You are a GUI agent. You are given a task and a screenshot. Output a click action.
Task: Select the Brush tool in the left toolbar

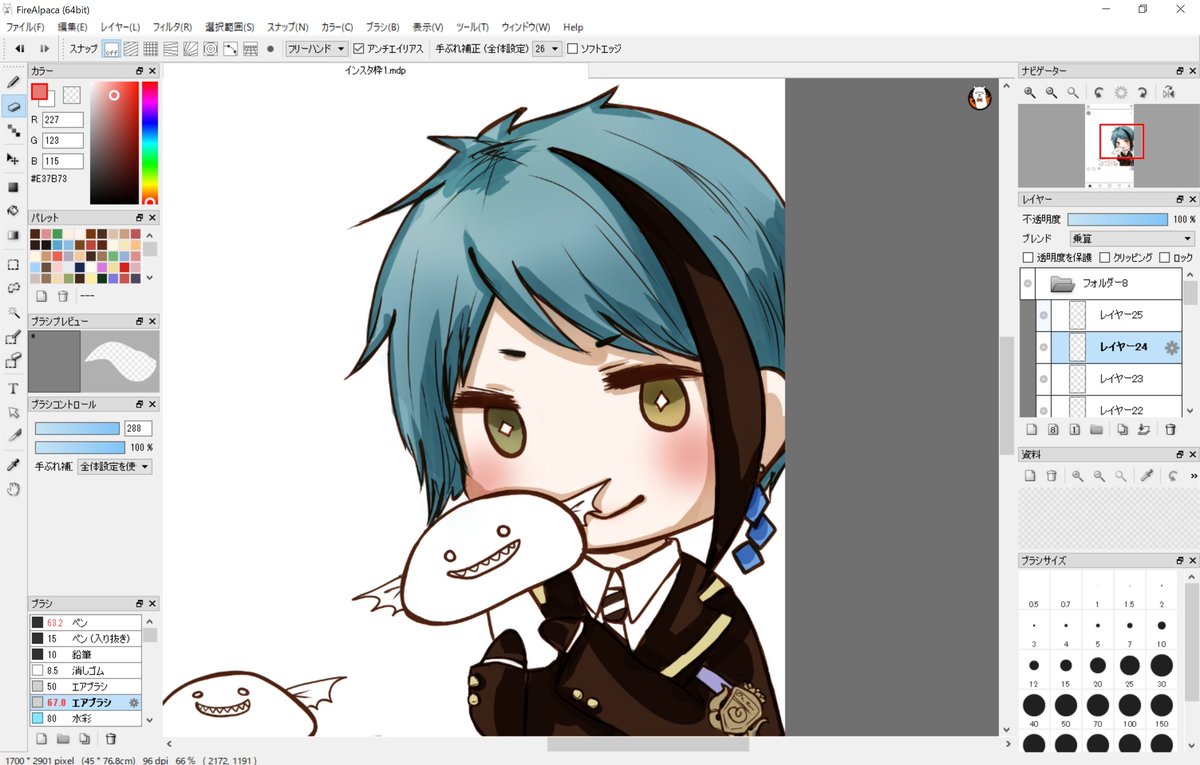tap(13, 81)
